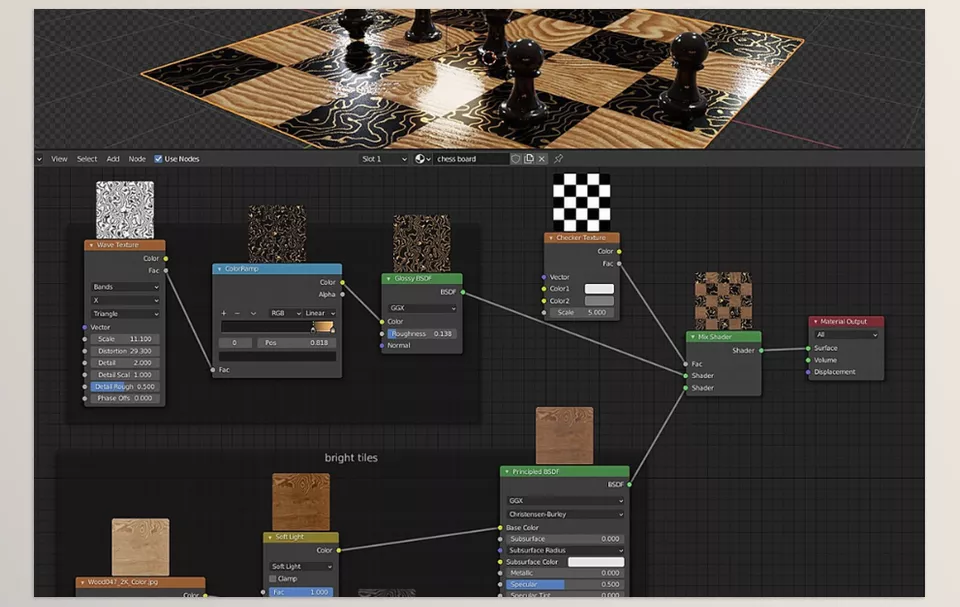
Task: Click the Checker Texture Fac output socket
Action: click(x=619, y=263)
